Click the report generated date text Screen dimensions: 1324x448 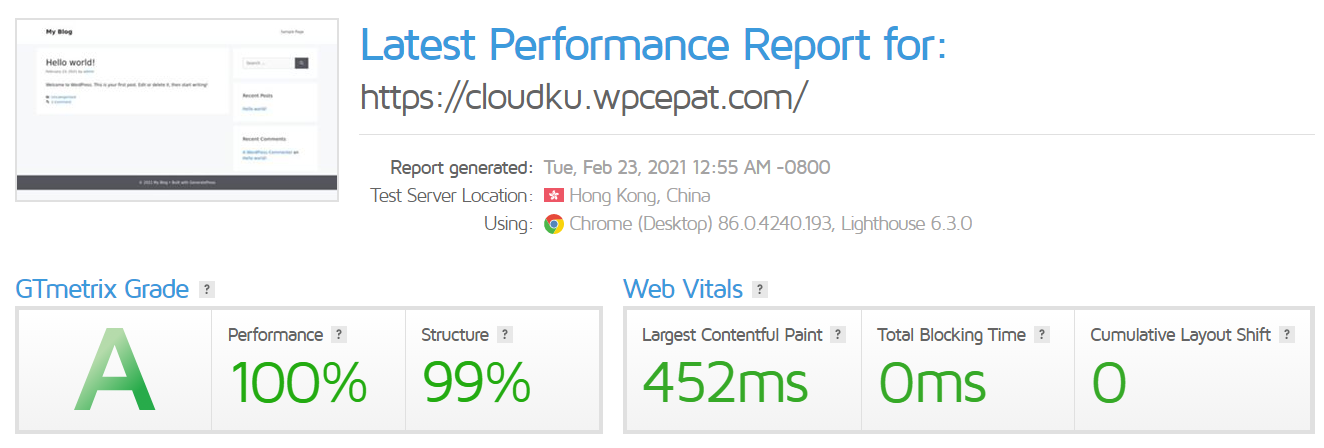click(686, 167)
